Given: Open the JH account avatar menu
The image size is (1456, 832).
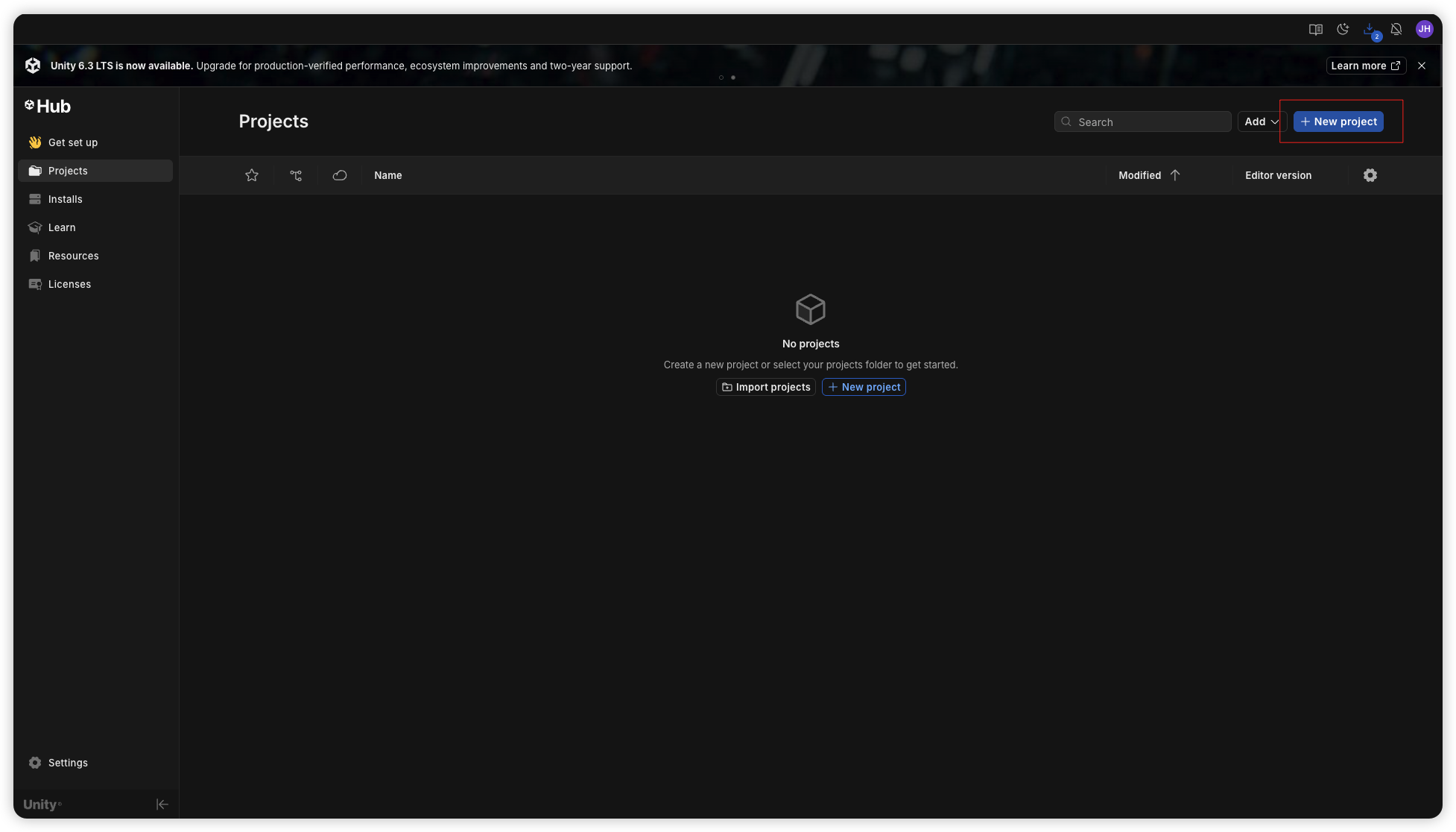Looking at the screenshot, I should [1425, 29].
